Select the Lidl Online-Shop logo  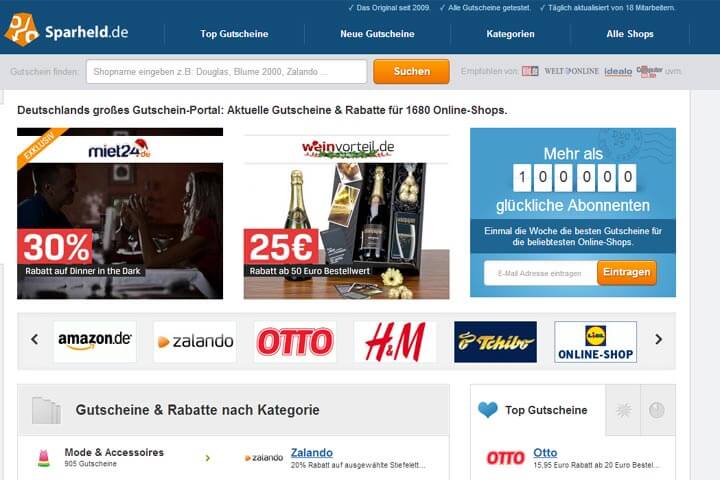pyautogui.click(x=596, y=342)
